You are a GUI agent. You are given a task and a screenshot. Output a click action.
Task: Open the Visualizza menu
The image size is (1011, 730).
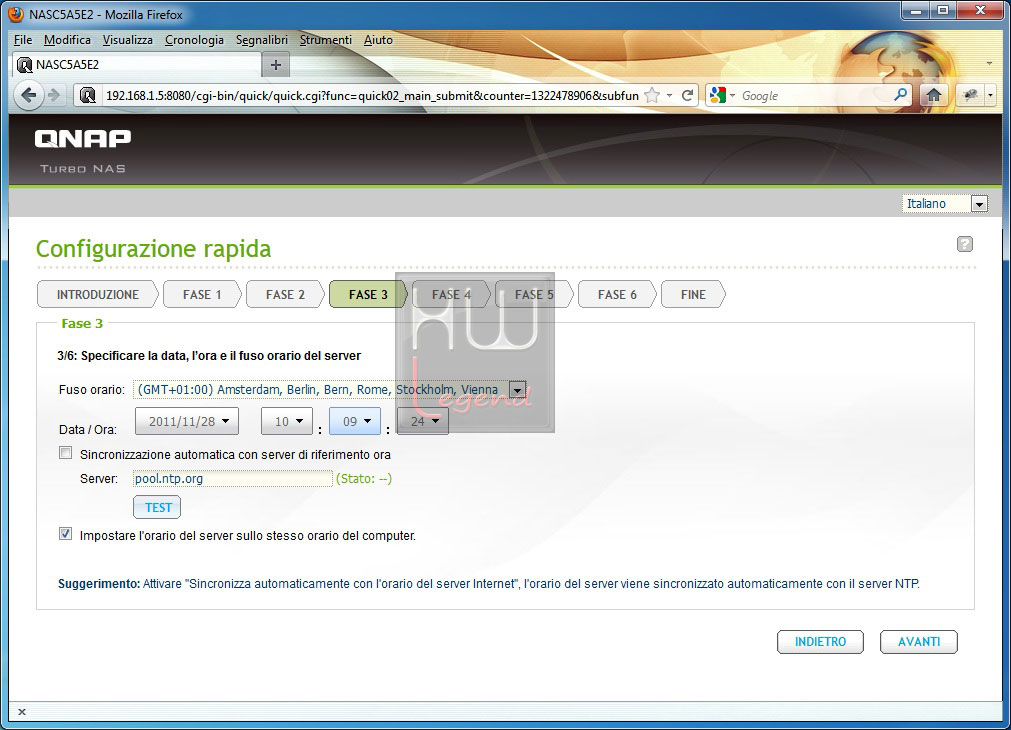[x=128, y=40]
